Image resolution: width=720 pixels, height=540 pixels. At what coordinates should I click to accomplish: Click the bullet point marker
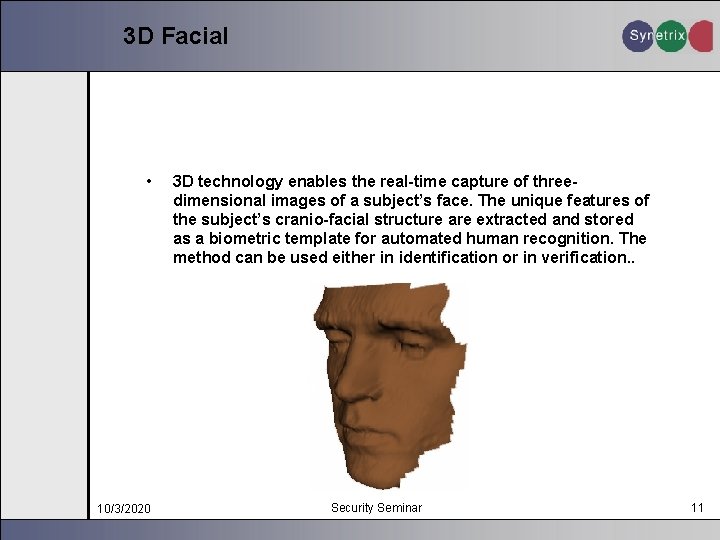(x=149, y=181)
